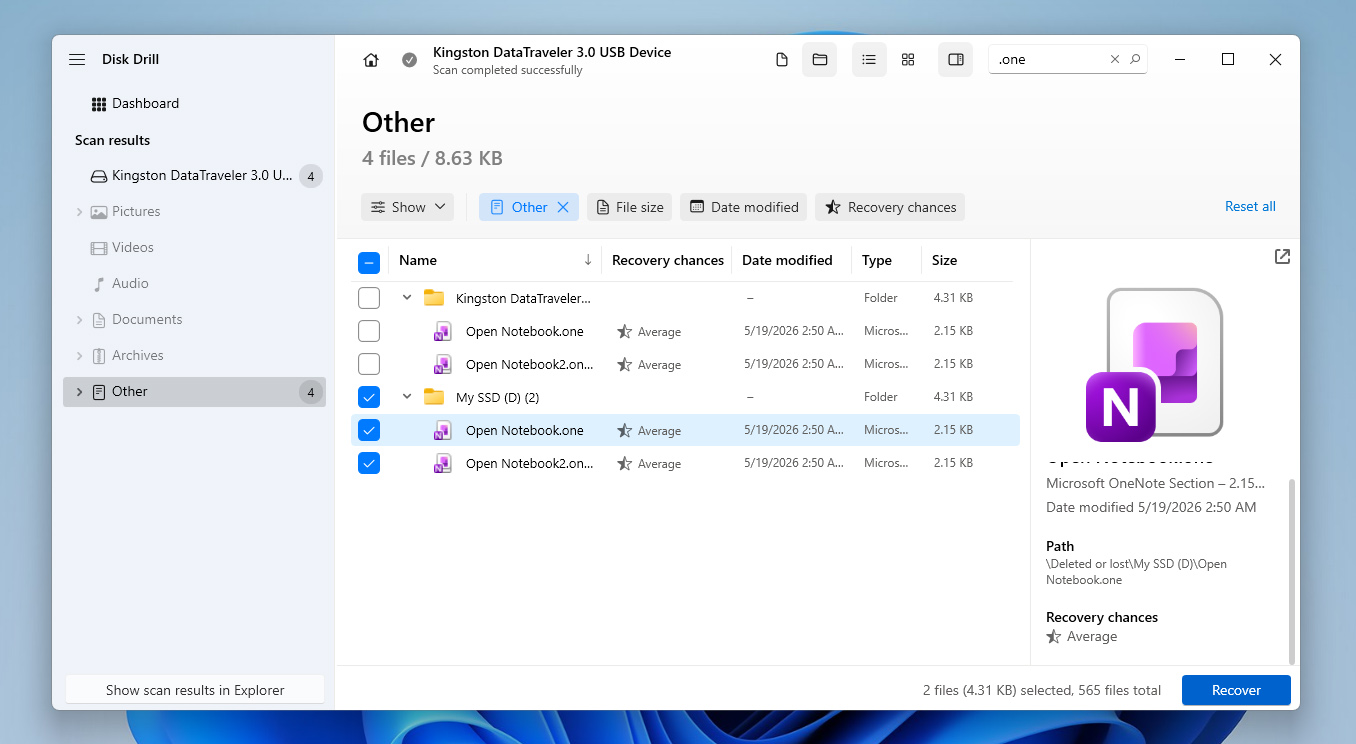Click the Videos film icon

click(x=99, y=248)
